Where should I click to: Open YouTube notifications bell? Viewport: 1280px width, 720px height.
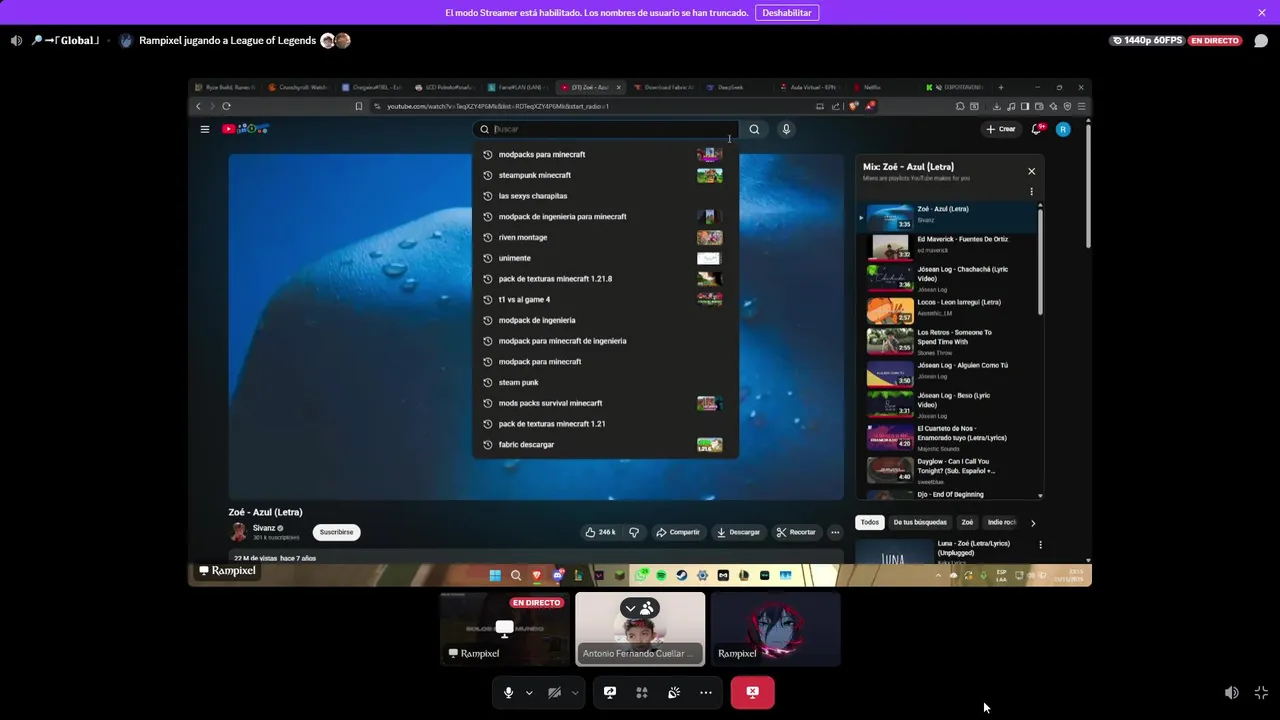coord(1038,129)
